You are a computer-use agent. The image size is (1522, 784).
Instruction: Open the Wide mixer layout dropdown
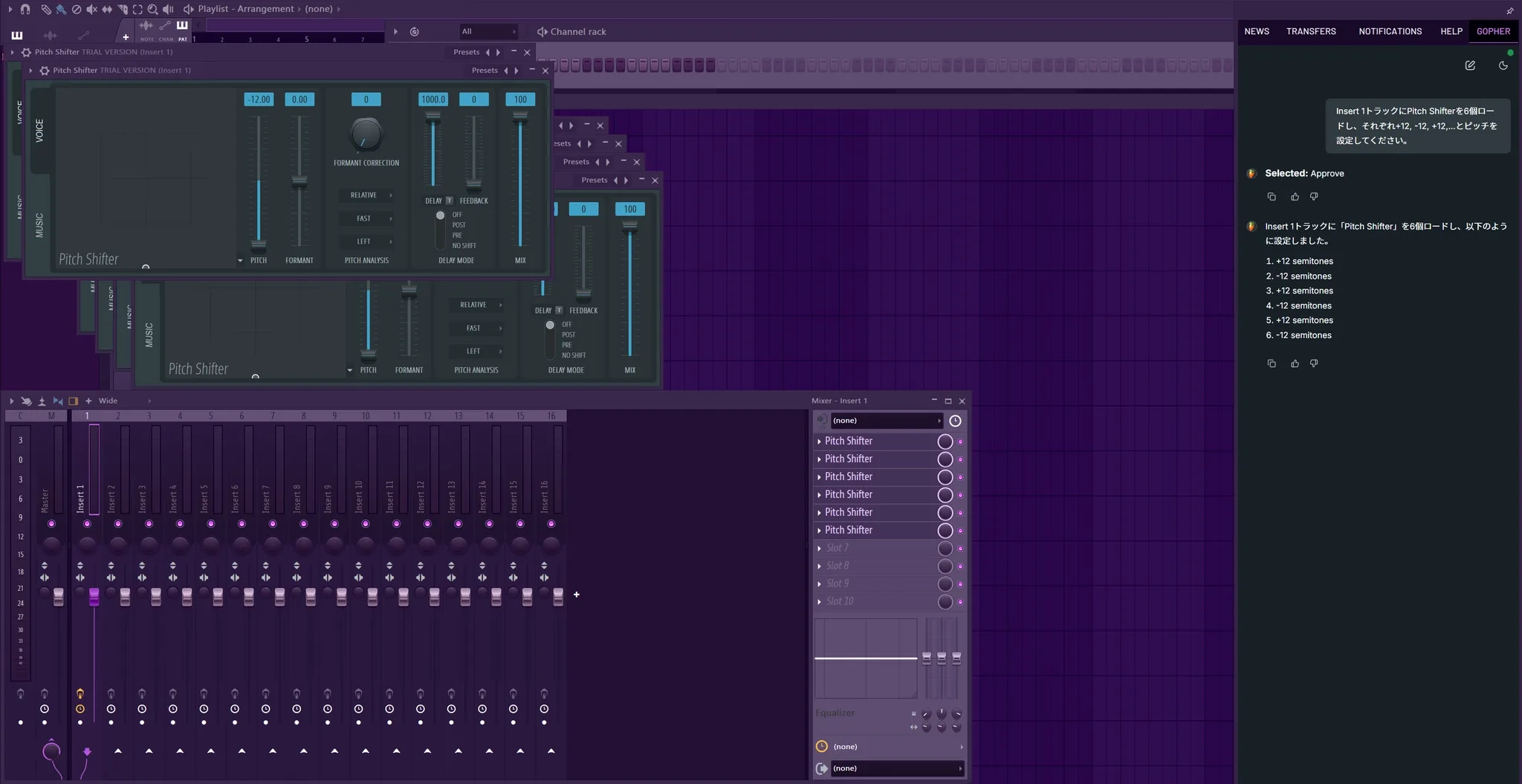click(124, 401)
